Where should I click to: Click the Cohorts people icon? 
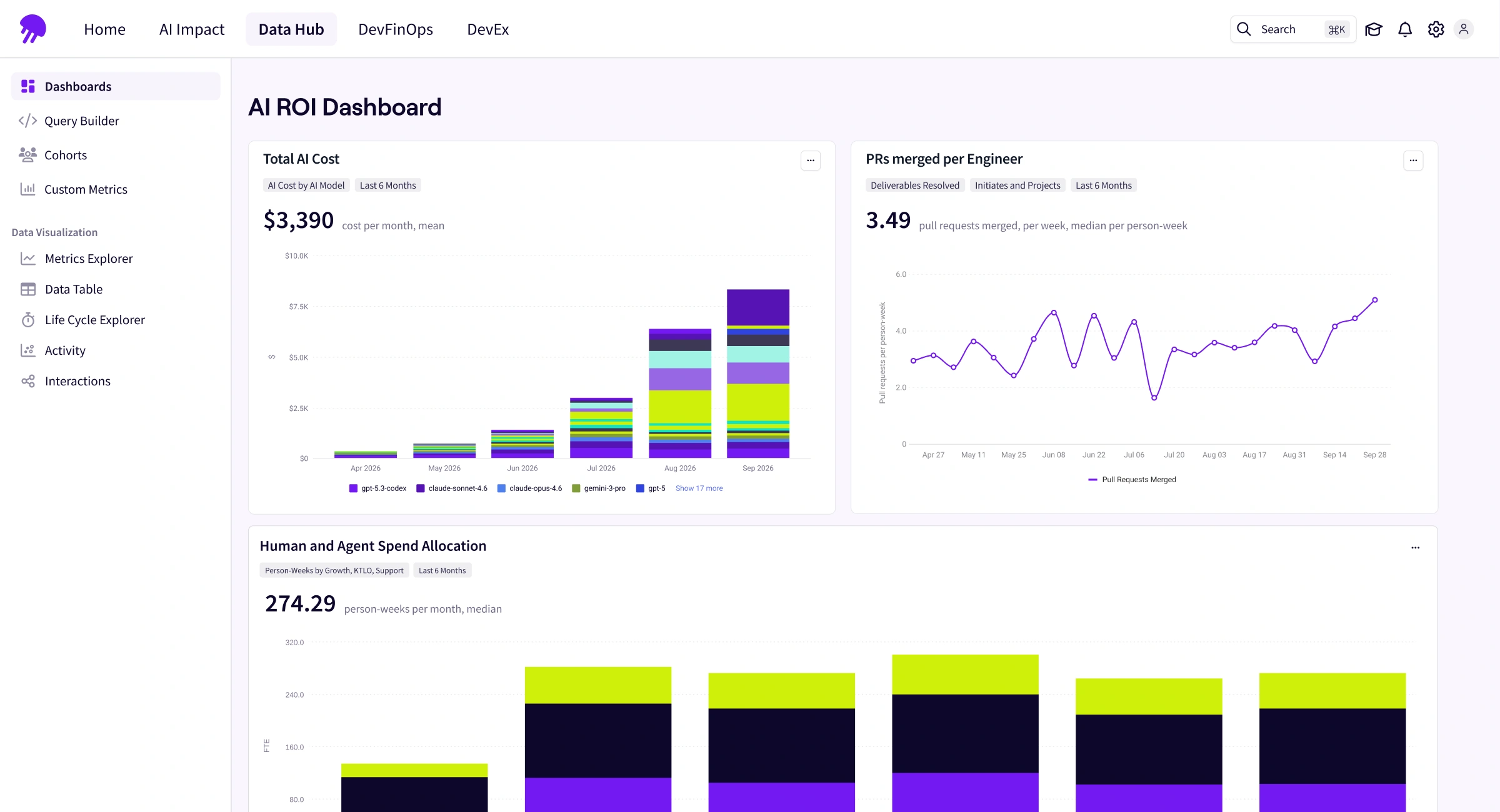28,155
